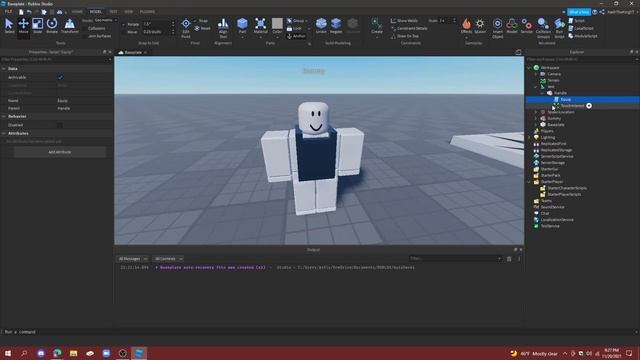Screen dimensions: 640x360
Task: Switch to the TEST ribbon tab
Action: coord(113,12)
